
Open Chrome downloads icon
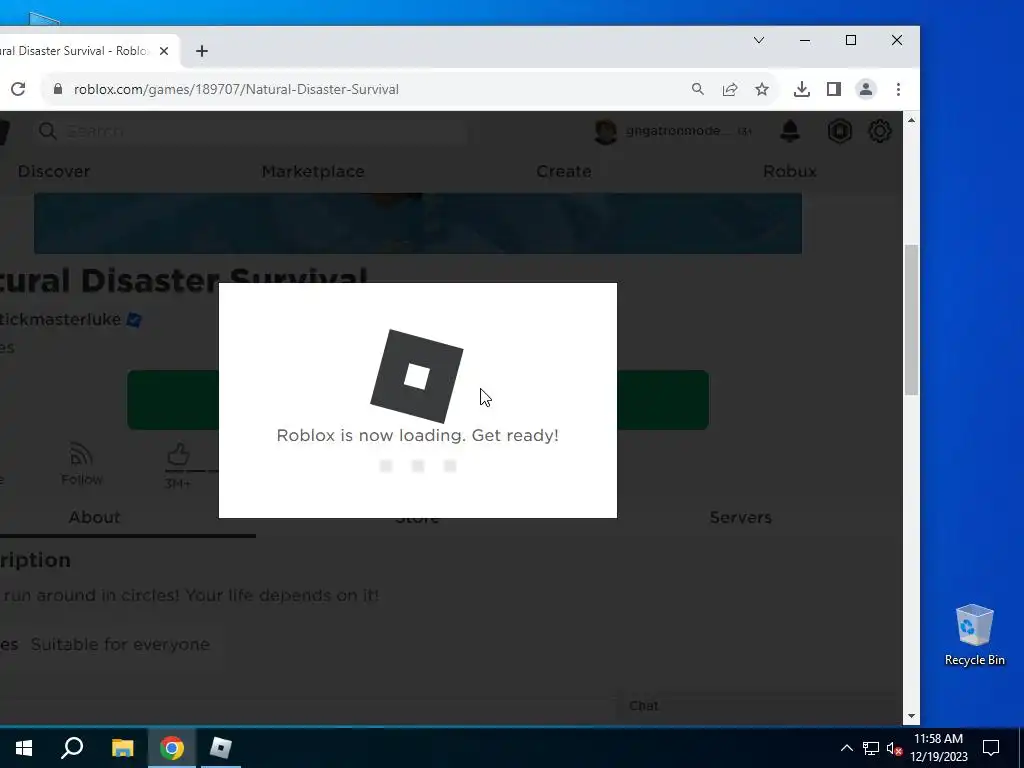(x=801, y=89)
